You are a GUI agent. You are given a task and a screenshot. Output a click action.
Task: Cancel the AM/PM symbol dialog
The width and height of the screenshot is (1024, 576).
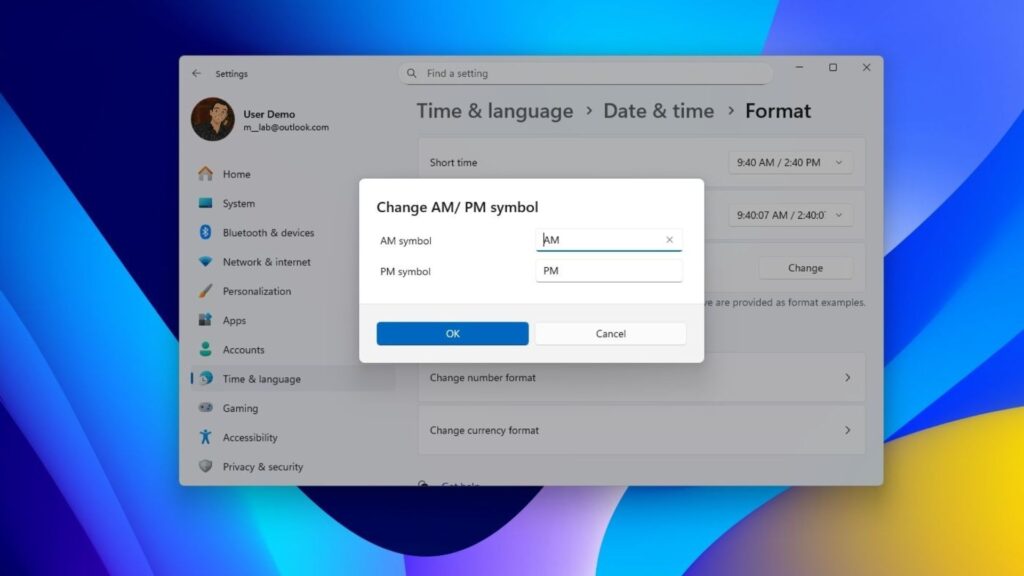(x=611, y=334)
